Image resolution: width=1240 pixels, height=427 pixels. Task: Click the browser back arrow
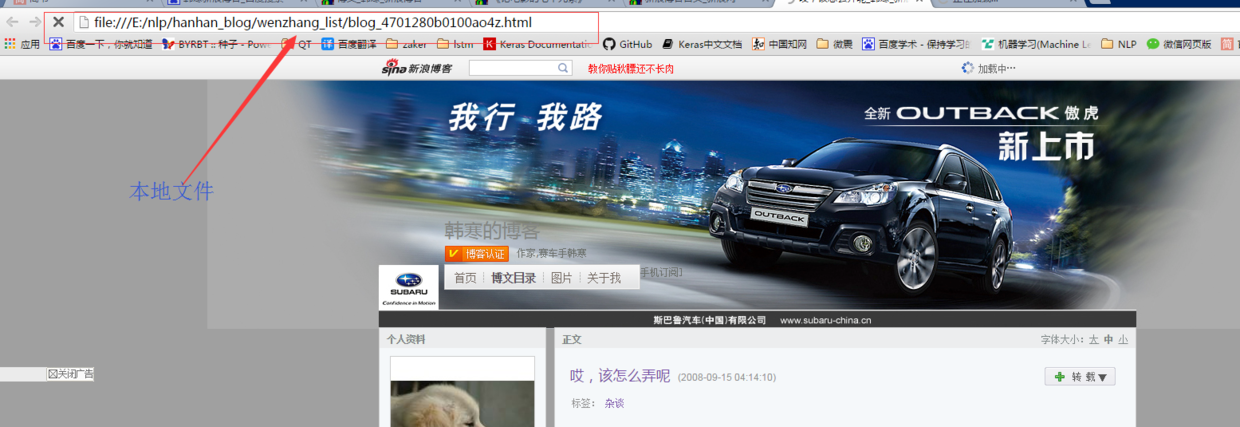coord(13,22)
